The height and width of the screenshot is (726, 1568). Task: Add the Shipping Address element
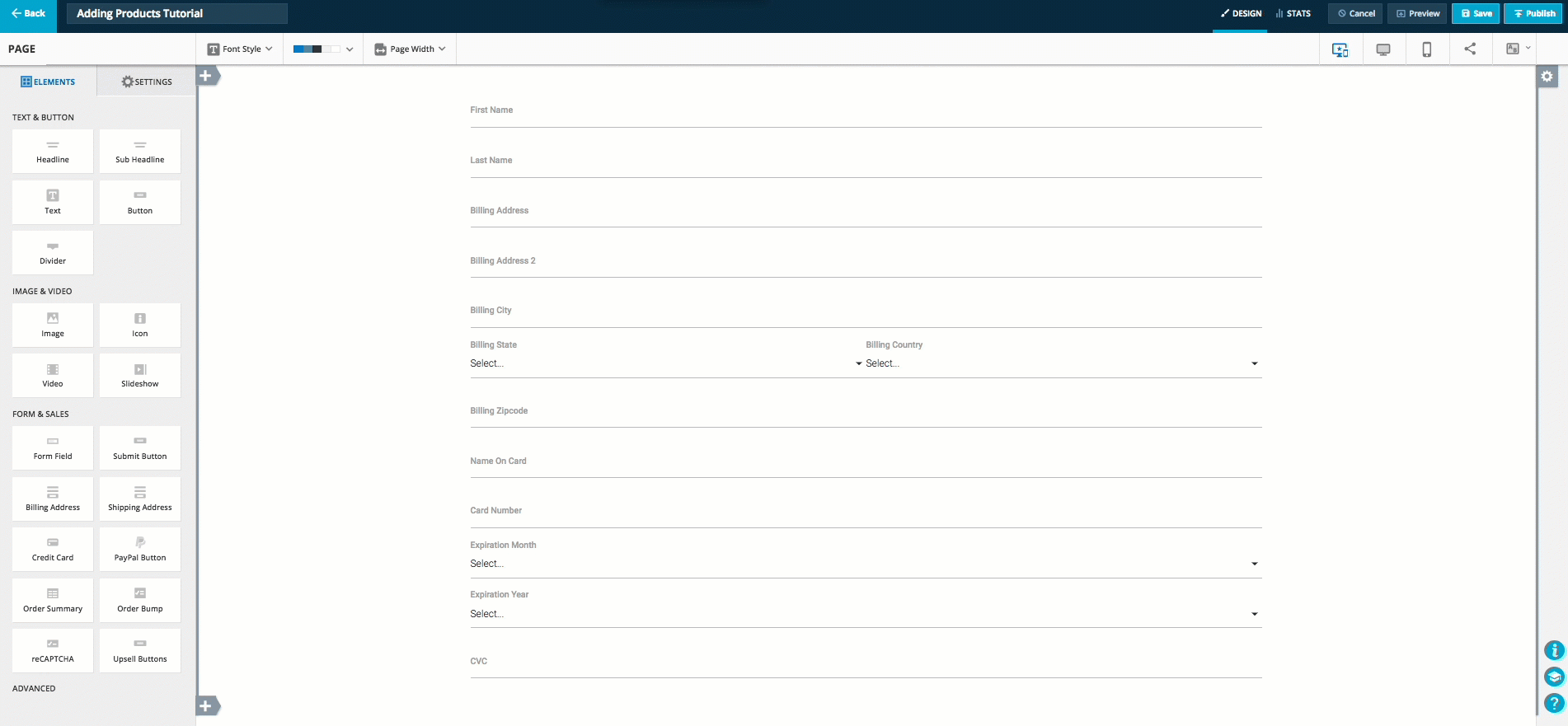point(140,499)
